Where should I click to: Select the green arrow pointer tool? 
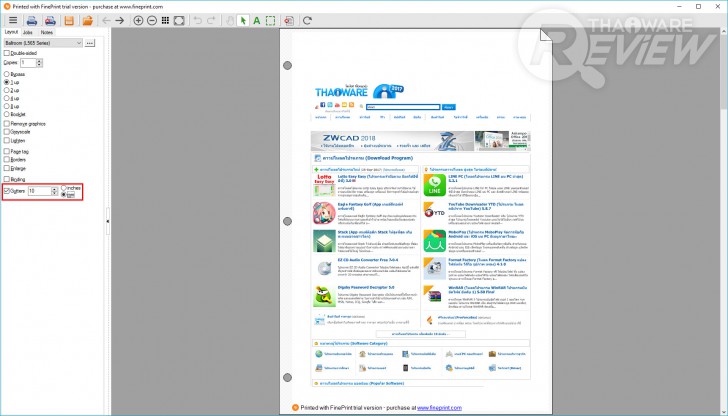(x=243, y=20)
